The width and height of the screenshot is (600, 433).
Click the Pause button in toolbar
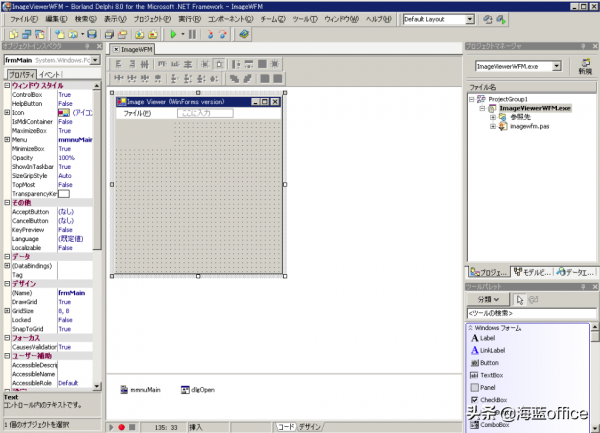(193, 34)
